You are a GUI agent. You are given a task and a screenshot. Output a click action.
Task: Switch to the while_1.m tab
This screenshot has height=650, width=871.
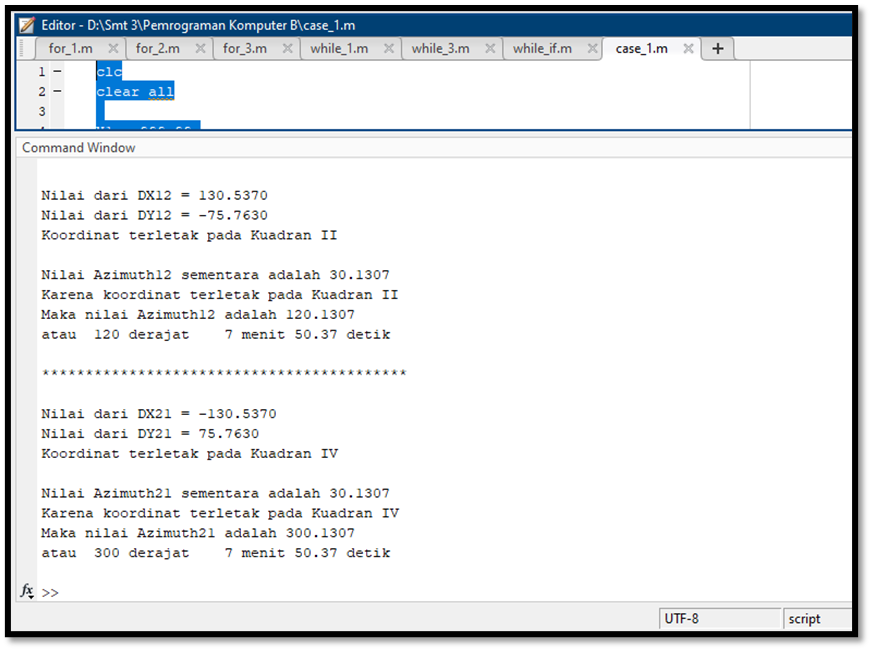pyautogui.click(x=339, y=49)
